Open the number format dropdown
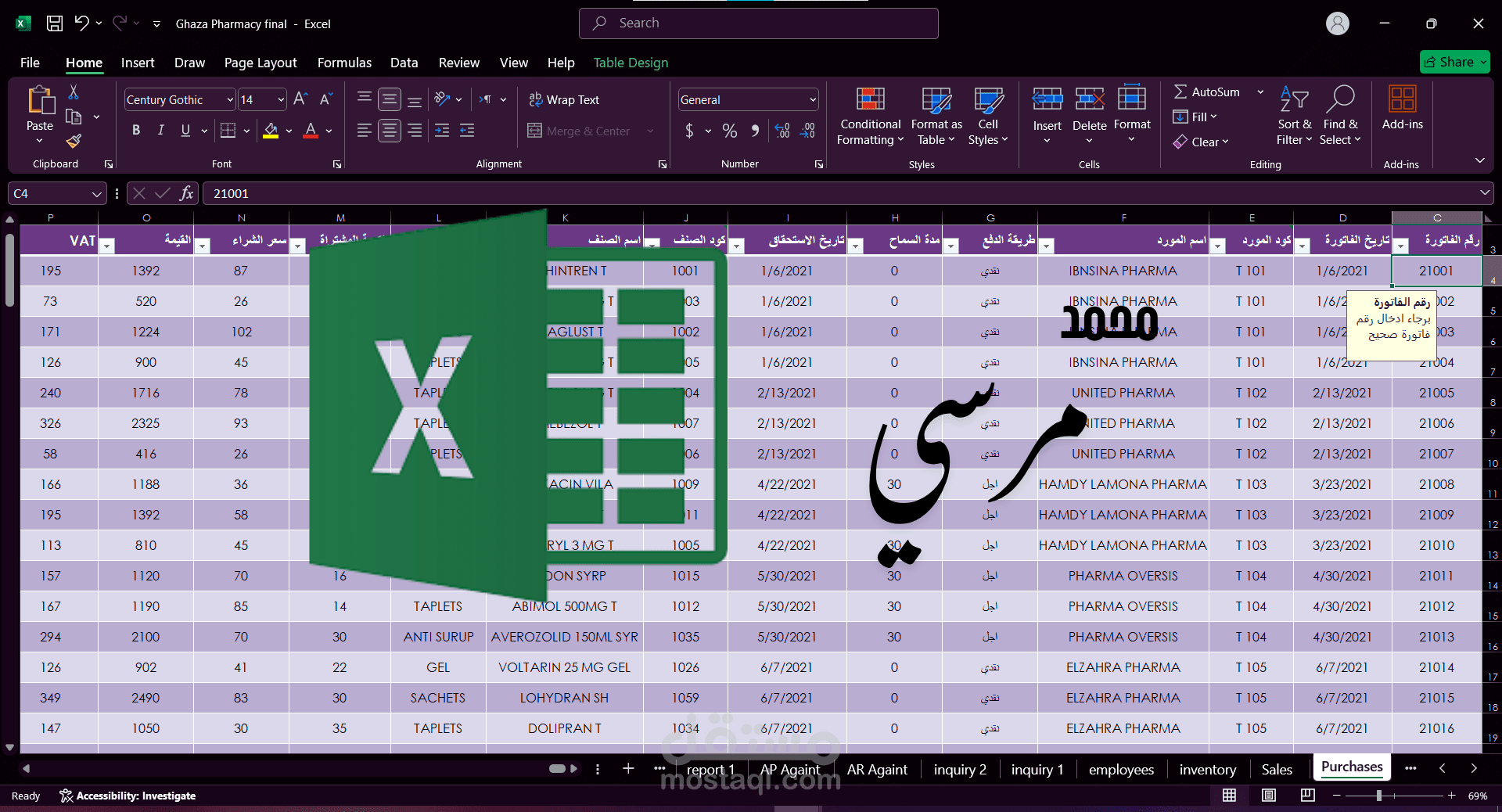Screen dimensions: 1502x812 [x=813, y=100]
